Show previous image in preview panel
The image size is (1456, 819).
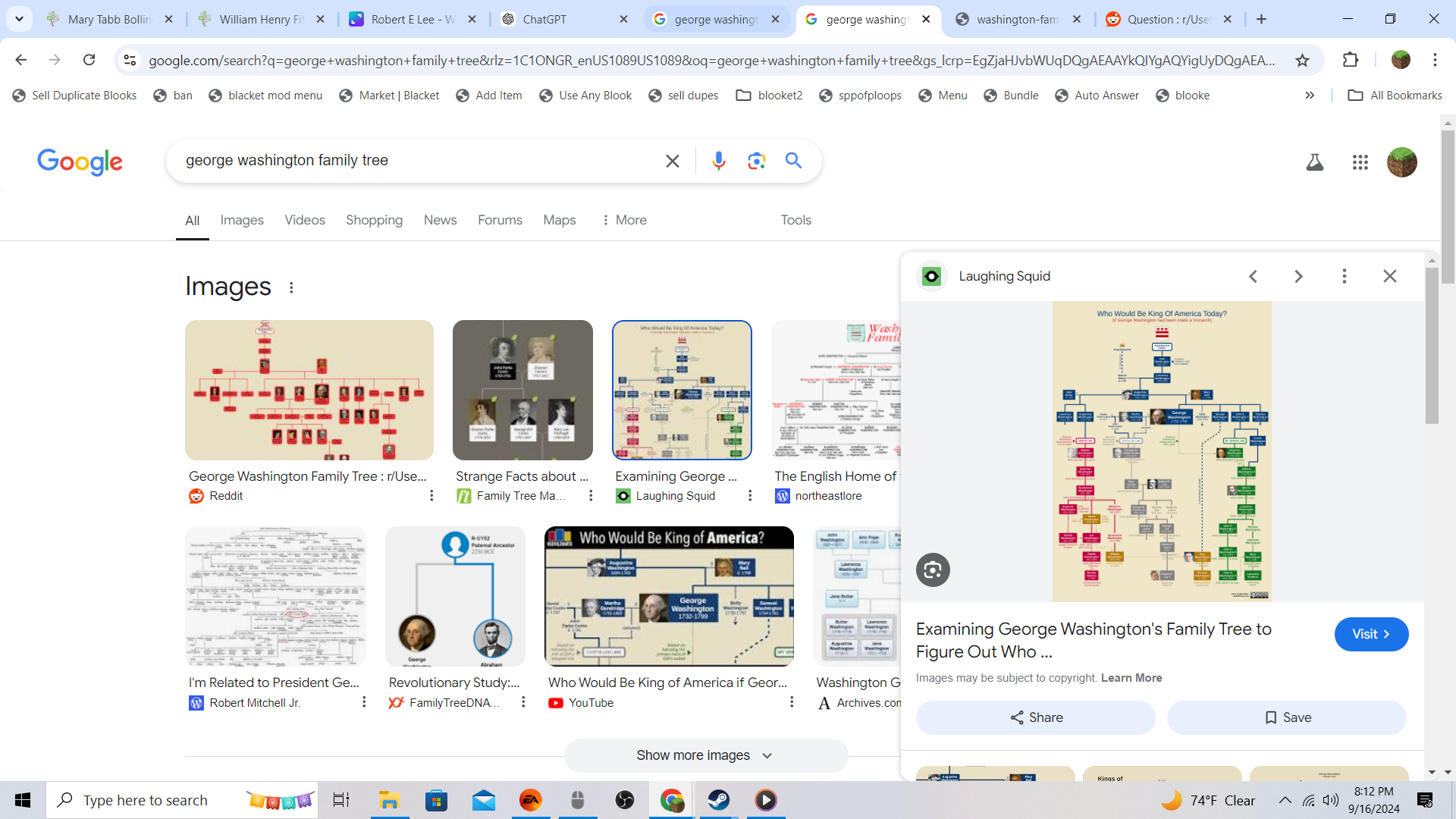[1254, 276]
